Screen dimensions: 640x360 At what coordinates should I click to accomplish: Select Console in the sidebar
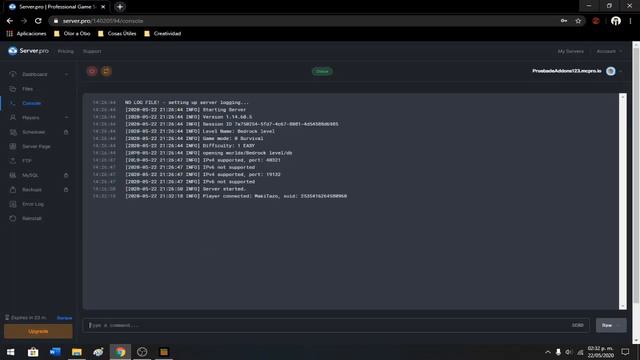(31, 103)
